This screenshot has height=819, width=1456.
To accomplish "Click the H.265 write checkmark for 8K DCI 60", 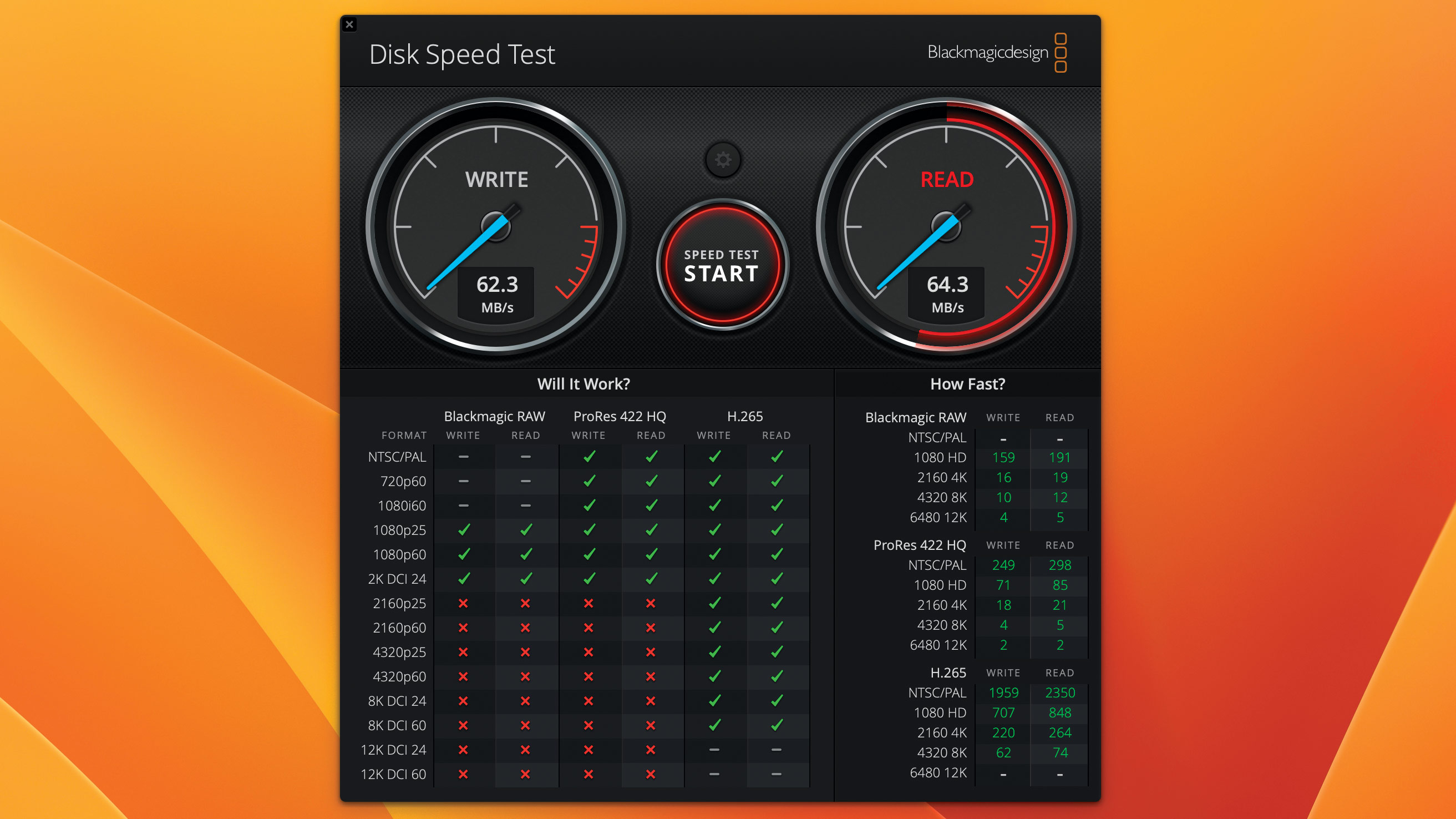I will (714, 725).
